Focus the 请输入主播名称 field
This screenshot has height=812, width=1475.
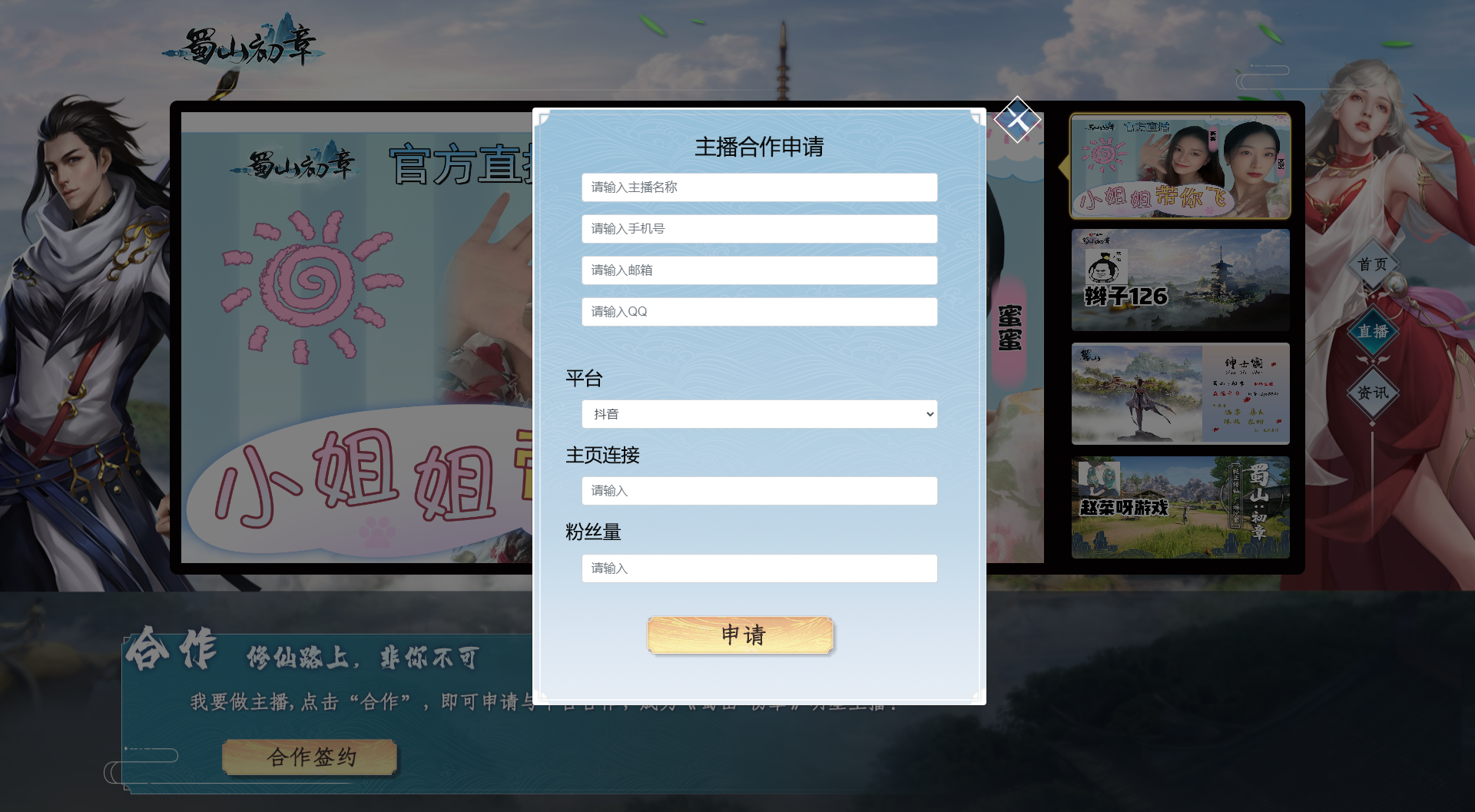(760, 187)
